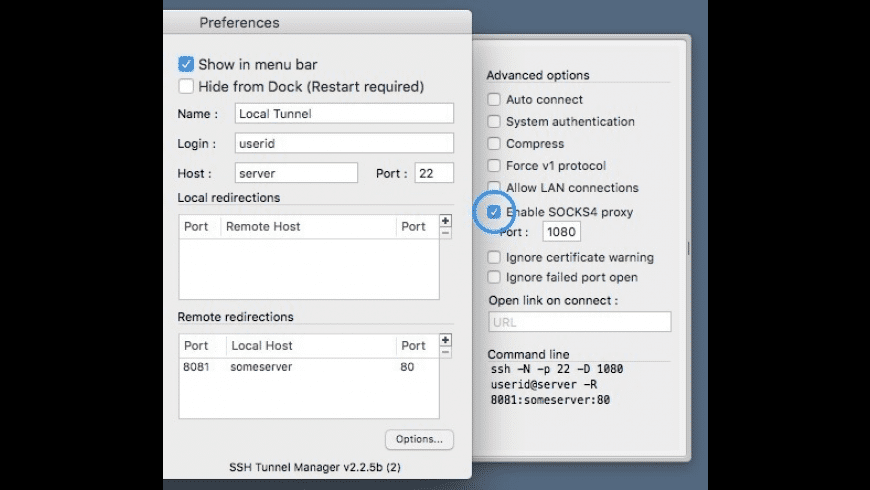
Task: Add a new local redirection with plus
Action: point(446,221)
